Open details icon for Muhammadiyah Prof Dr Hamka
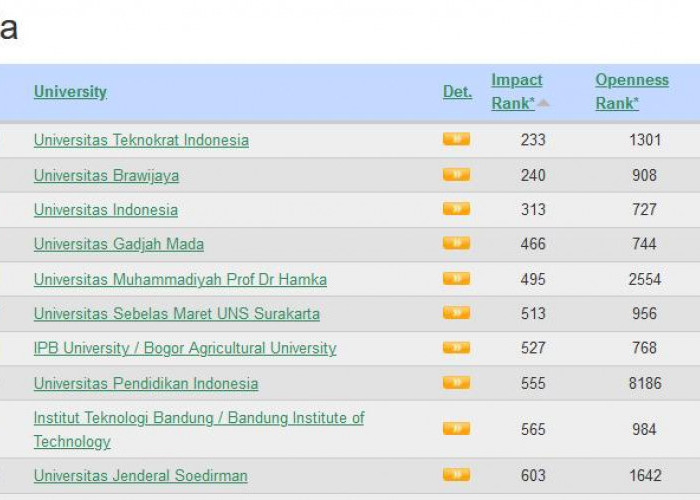The image size is (700, 500). (x=456, y=279)
